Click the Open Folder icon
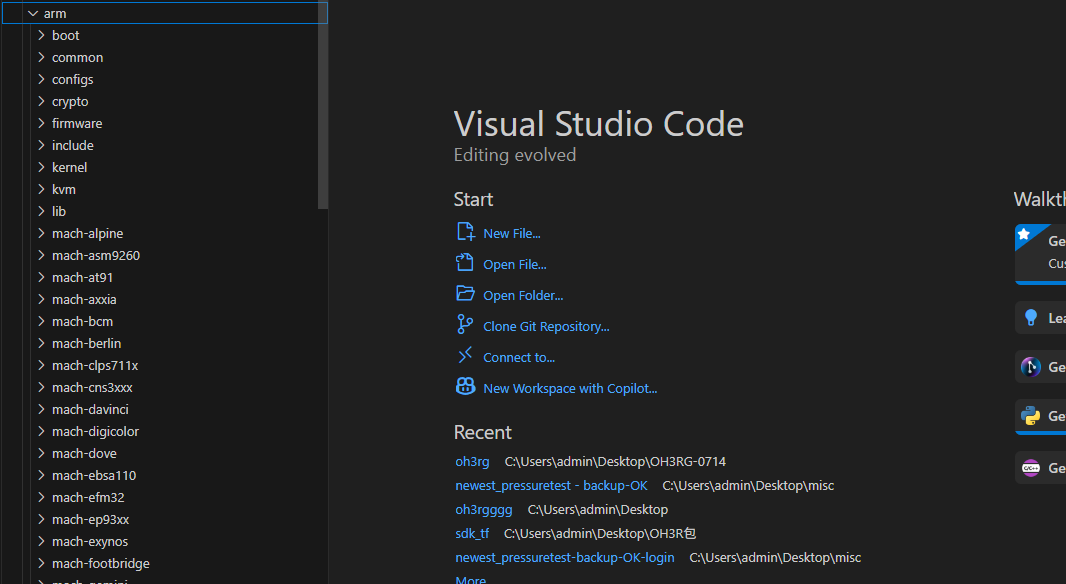 (465, 294)
